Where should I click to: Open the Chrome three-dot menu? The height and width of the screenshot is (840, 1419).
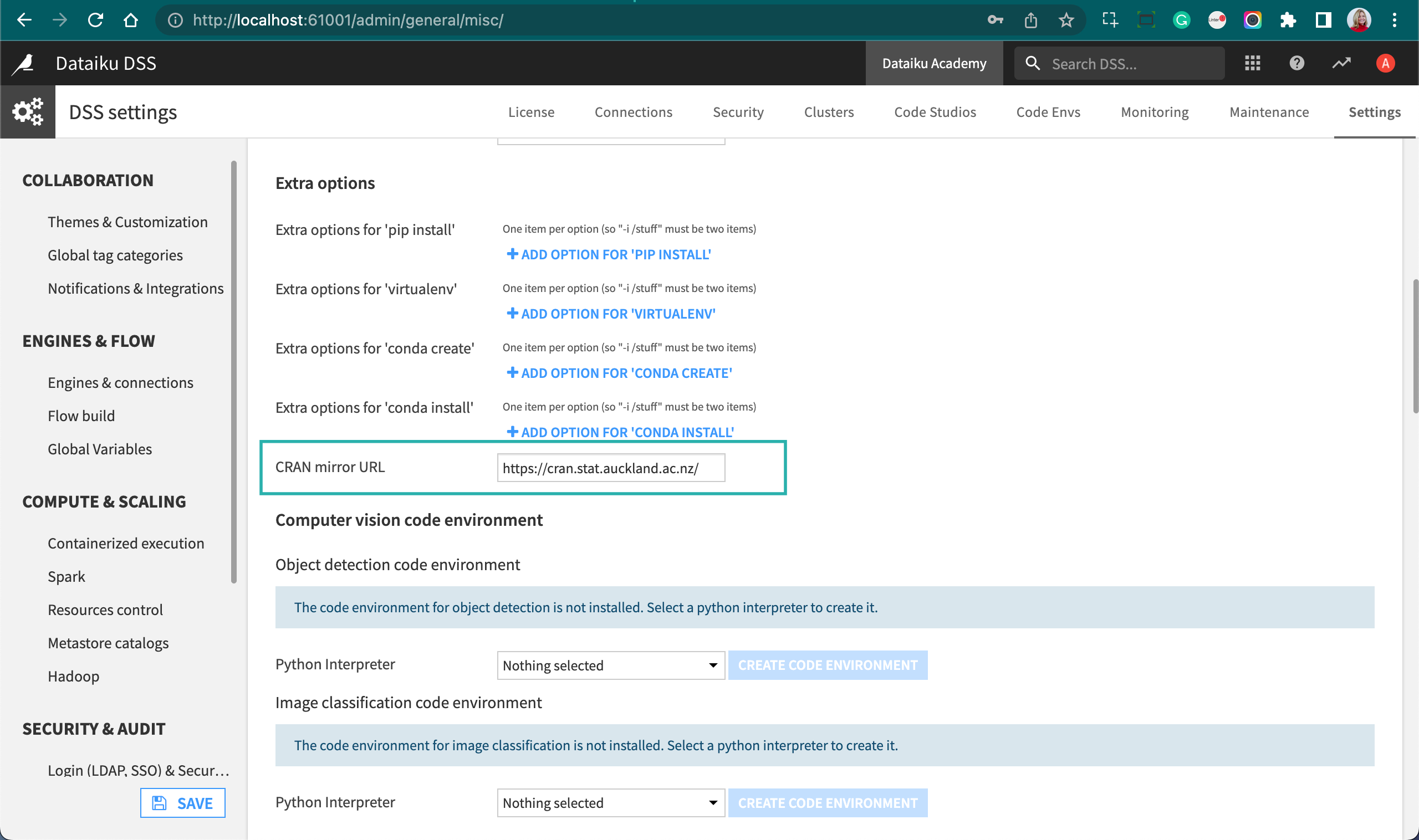click(x=1395, y=20)
